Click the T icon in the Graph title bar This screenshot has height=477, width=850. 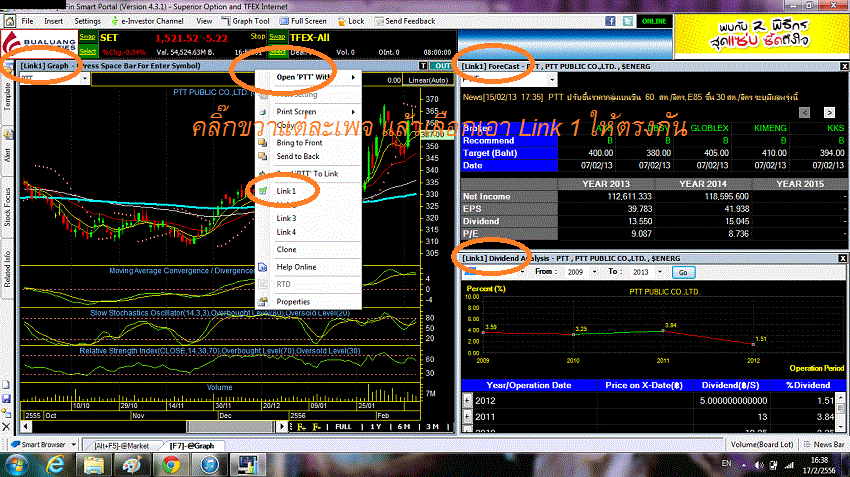pos(423,66)
